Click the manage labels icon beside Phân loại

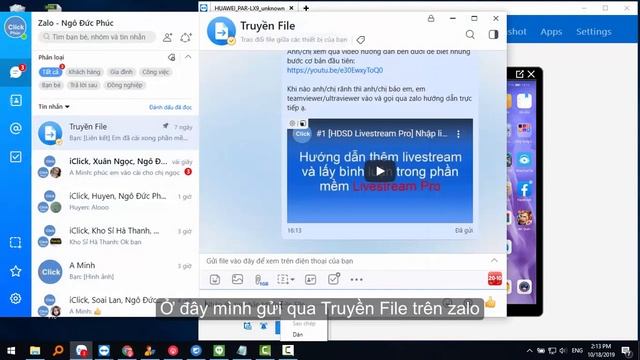171,58
